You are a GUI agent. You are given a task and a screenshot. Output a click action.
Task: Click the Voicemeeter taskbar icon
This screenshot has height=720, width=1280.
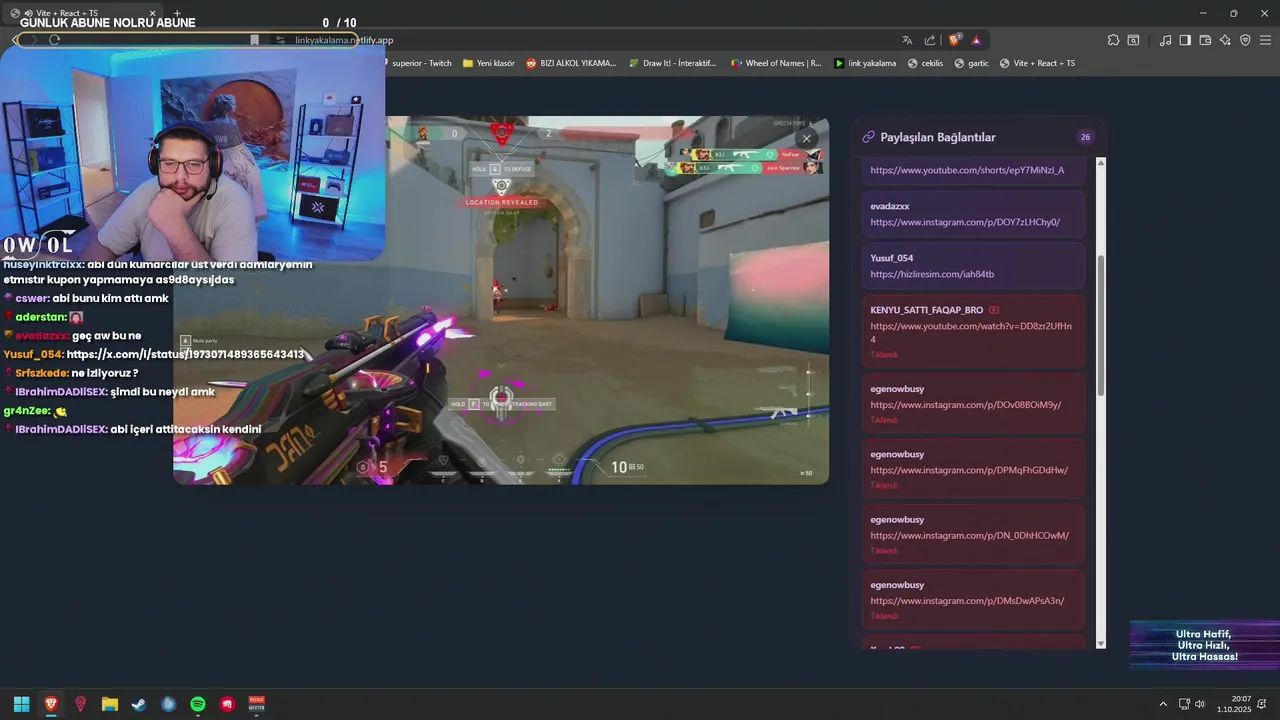pos(257,704)
